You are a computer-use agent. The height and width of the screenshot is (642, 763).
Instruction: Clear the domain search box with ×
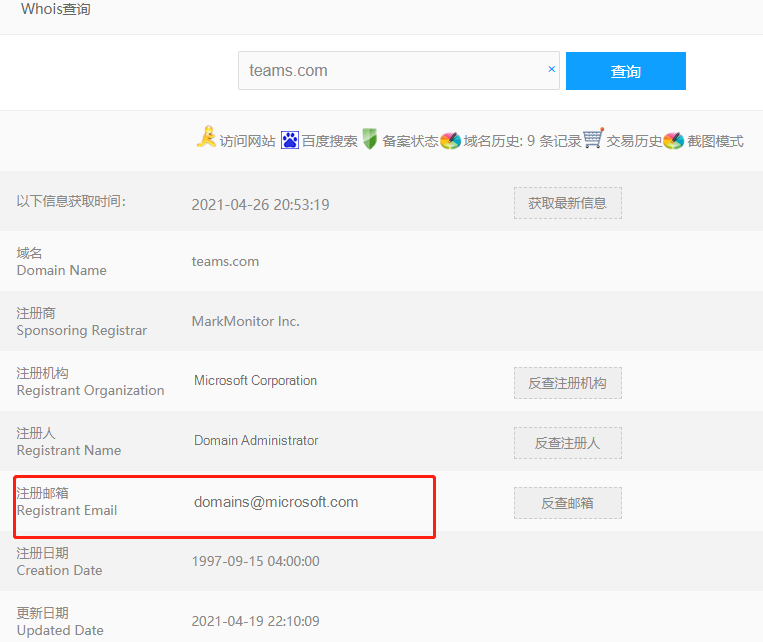click(551, 69)
